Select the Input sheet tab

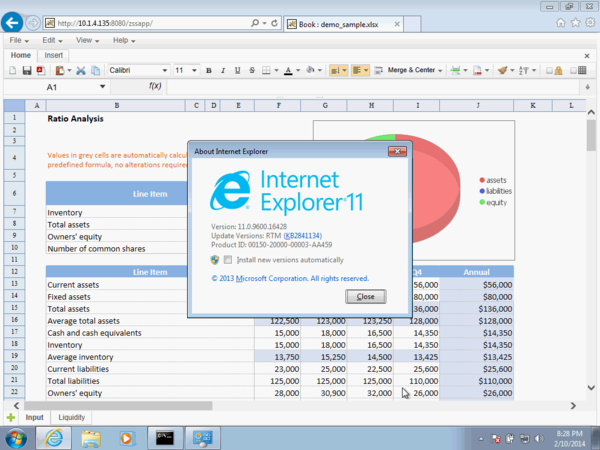[x=34, y=417]
